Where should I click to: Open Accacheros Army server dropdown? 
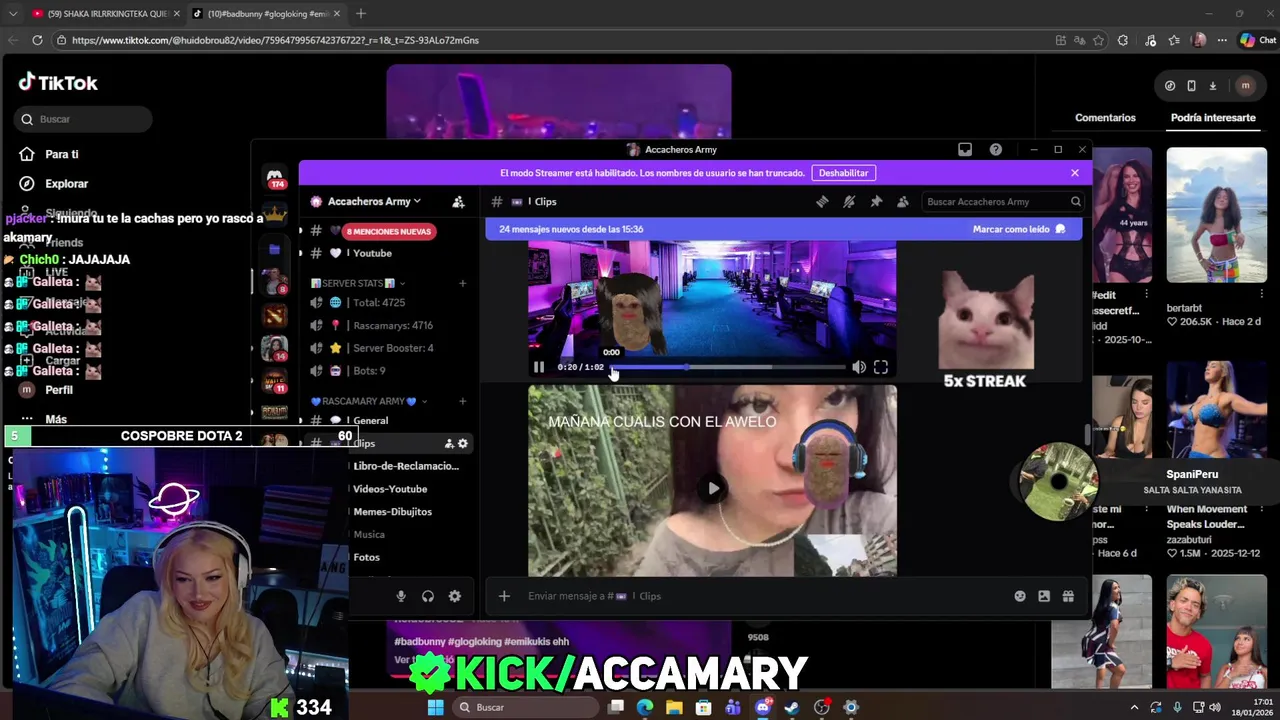(x=374, y=201)
